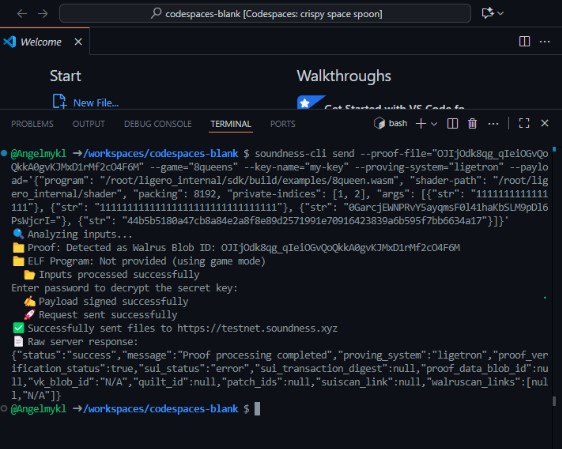Viewport: 562px width, 449px height.
Task: Click the Walkthroughs heading
Action: tap(344, 76)
